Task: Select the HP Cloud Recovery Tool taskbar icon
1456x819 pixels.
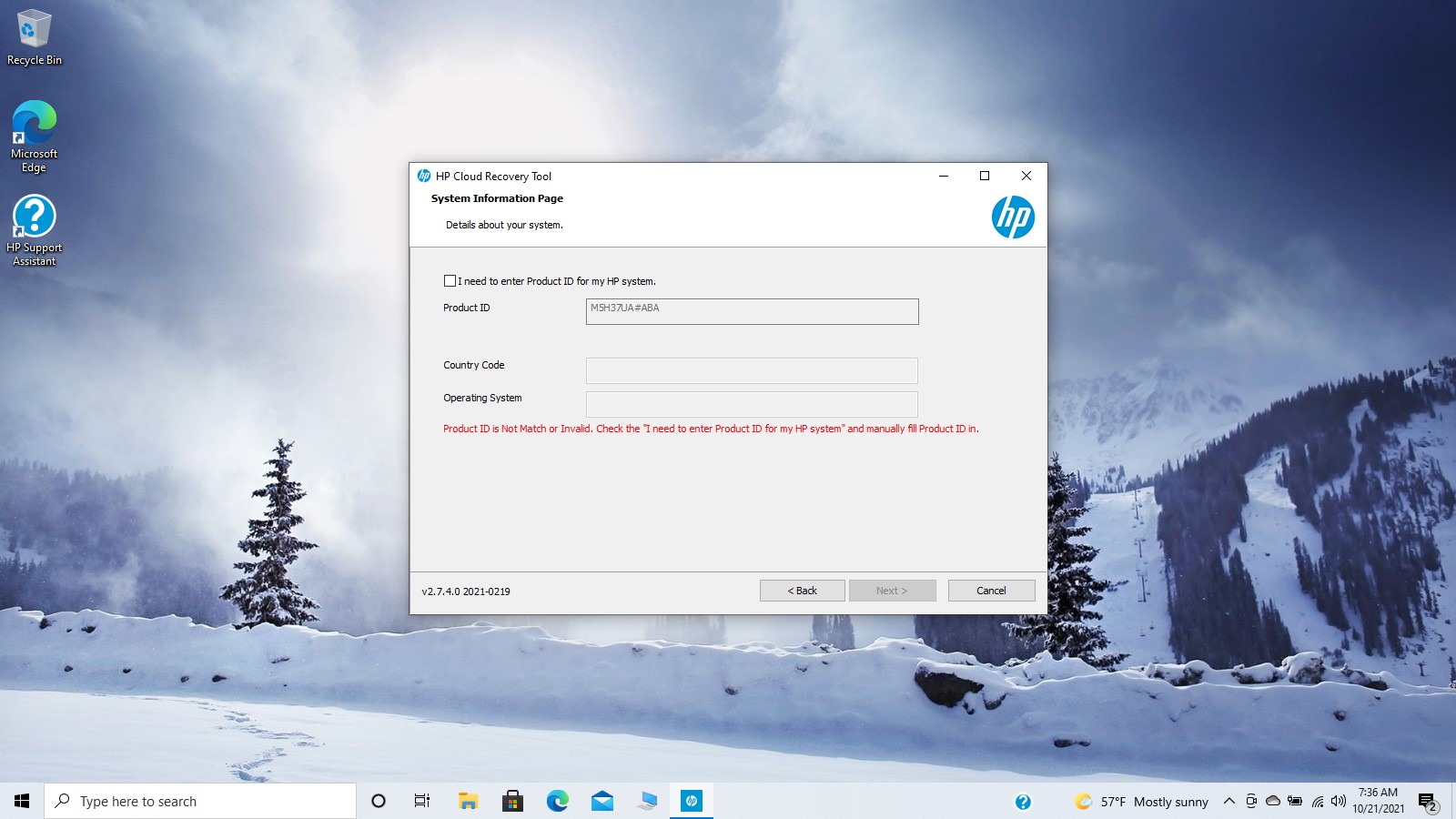Action: 692,801
